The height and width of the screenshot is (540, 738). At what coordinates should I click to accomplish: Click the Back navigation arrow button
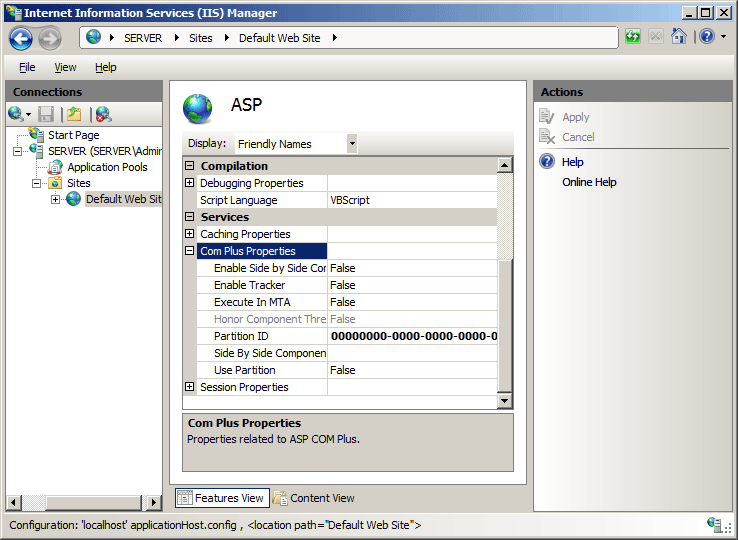coord(21,38)
